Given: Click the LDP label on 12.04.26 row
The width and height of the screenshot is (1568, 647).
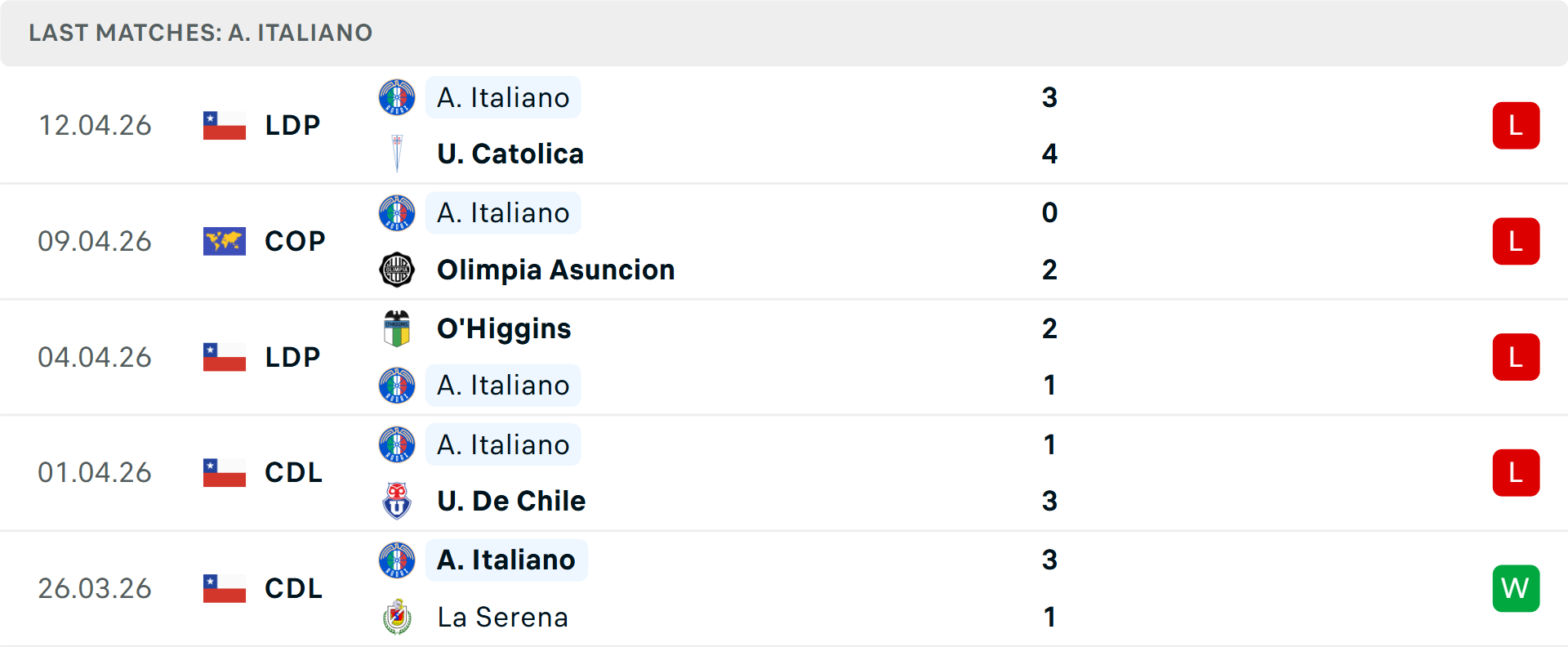Looking at the screenshot, I should tap(292, 125).
